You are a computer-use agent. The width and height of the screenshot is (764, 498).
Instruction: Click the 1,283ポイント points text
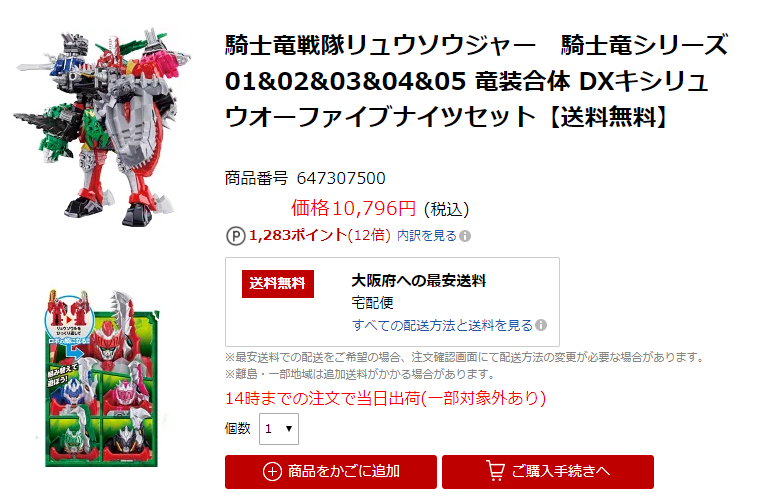tap(298, 236)
